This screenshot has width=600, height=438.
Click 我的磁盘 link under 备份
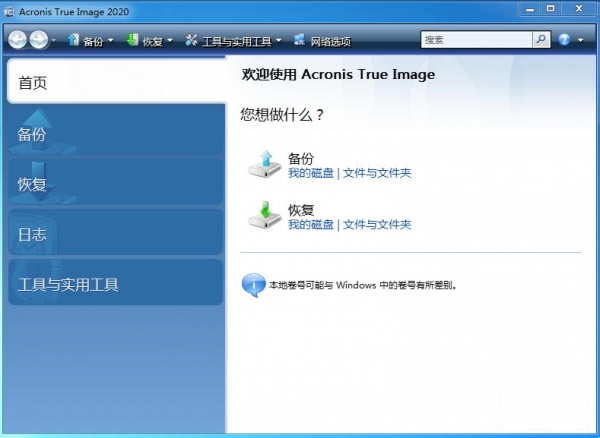point(311,173)
